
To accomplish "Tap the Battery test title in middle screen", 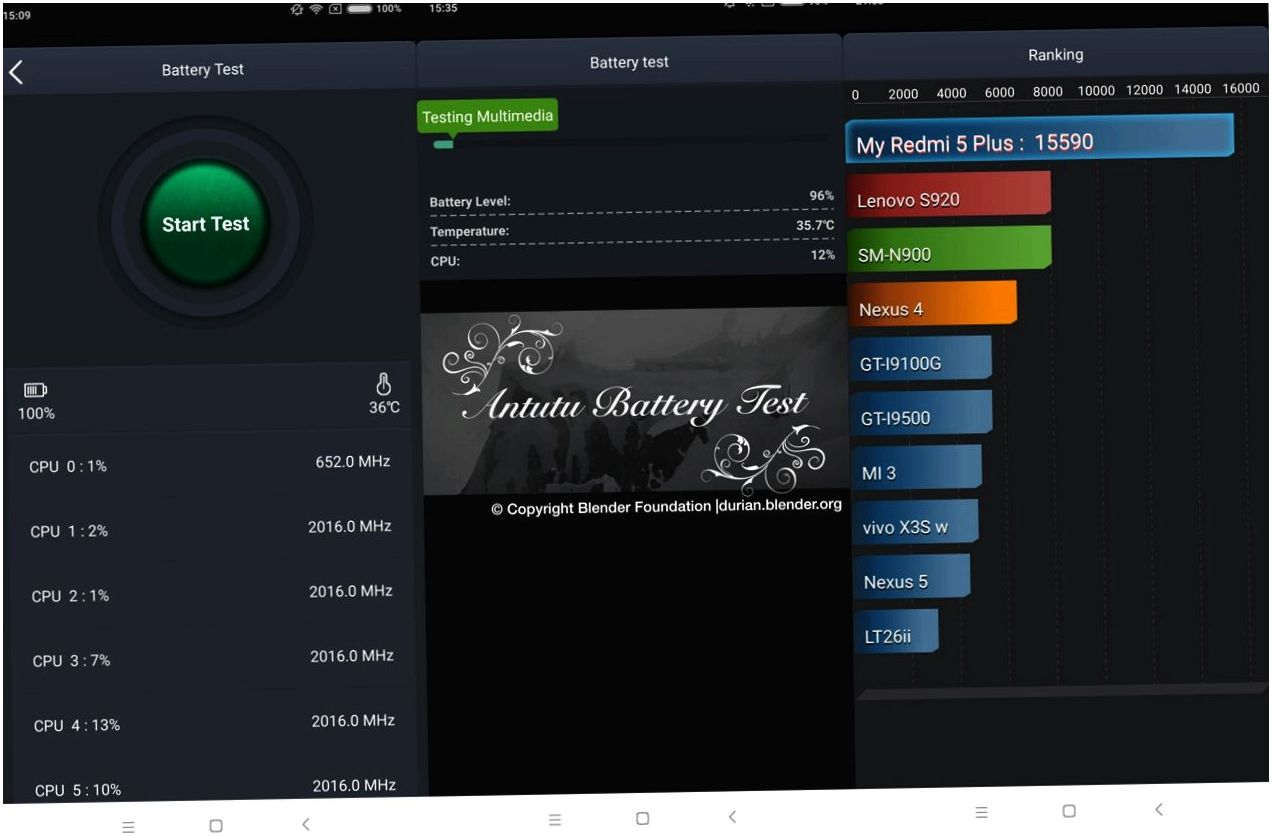I will click(629, 62).
